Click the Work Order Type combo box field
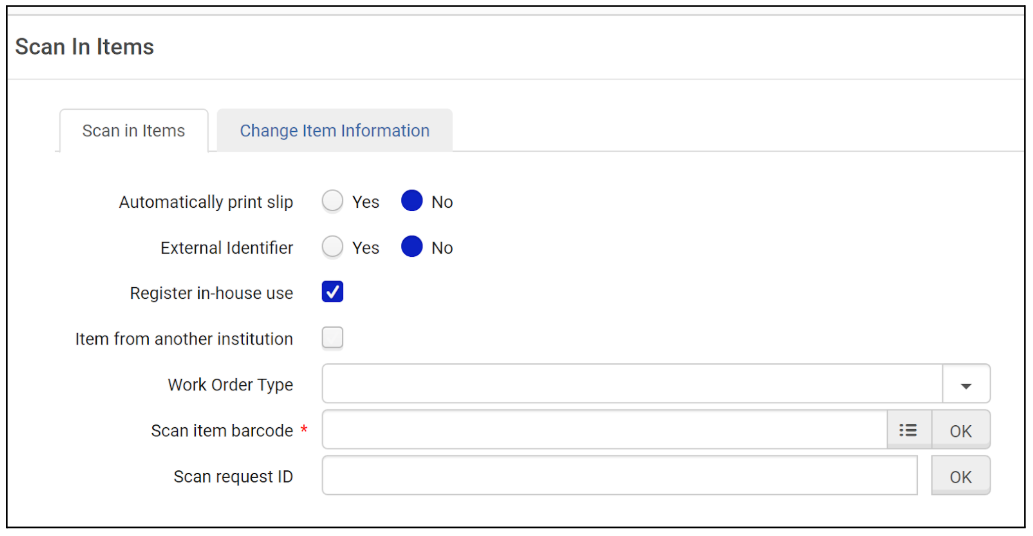This screenshot has height=536, width=1033. click(631, 385)
